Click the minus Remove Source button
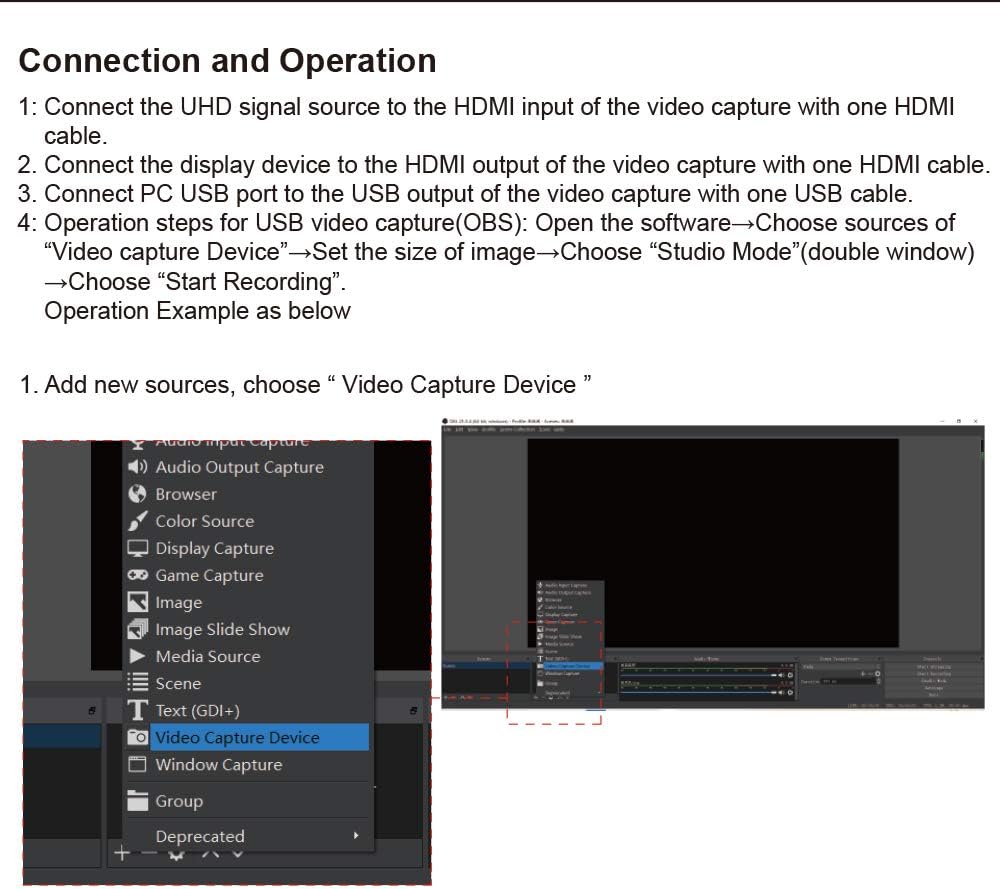Screen dimensions: 1000x889 [x=148, y=853]
